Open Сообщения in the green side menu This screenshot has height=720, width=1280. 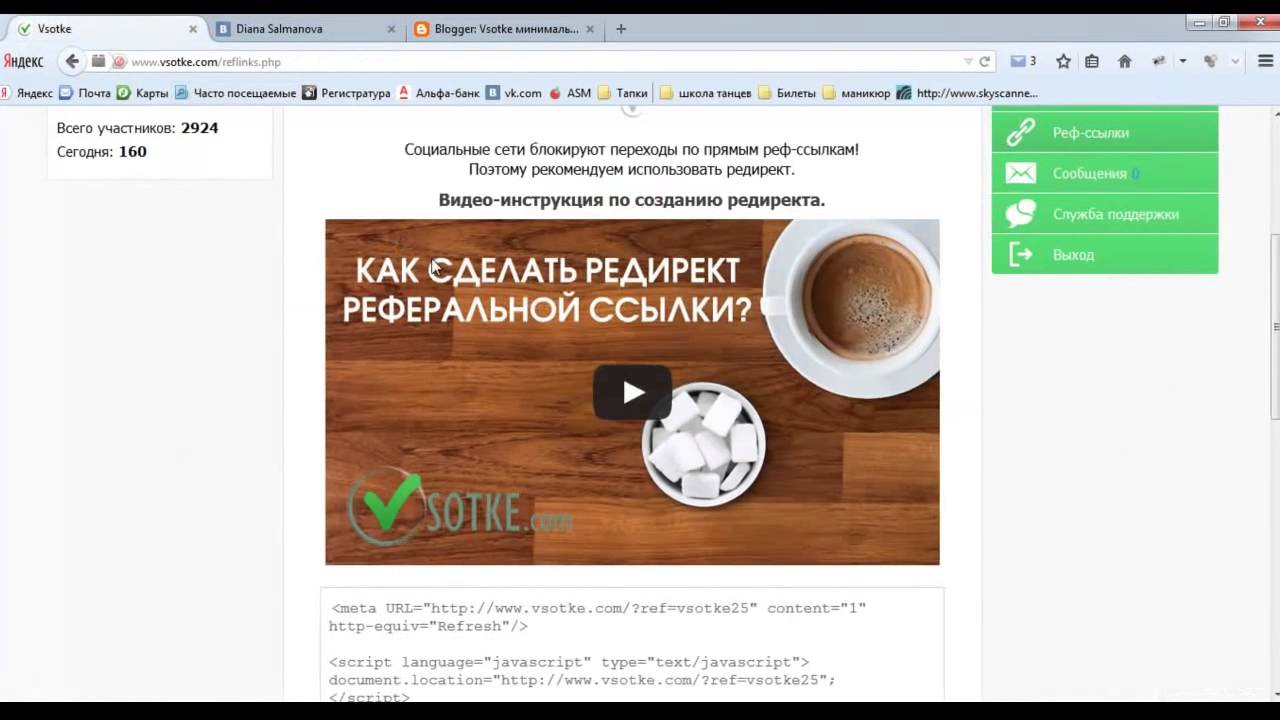pyautogui.click(x=1105, y=173)
